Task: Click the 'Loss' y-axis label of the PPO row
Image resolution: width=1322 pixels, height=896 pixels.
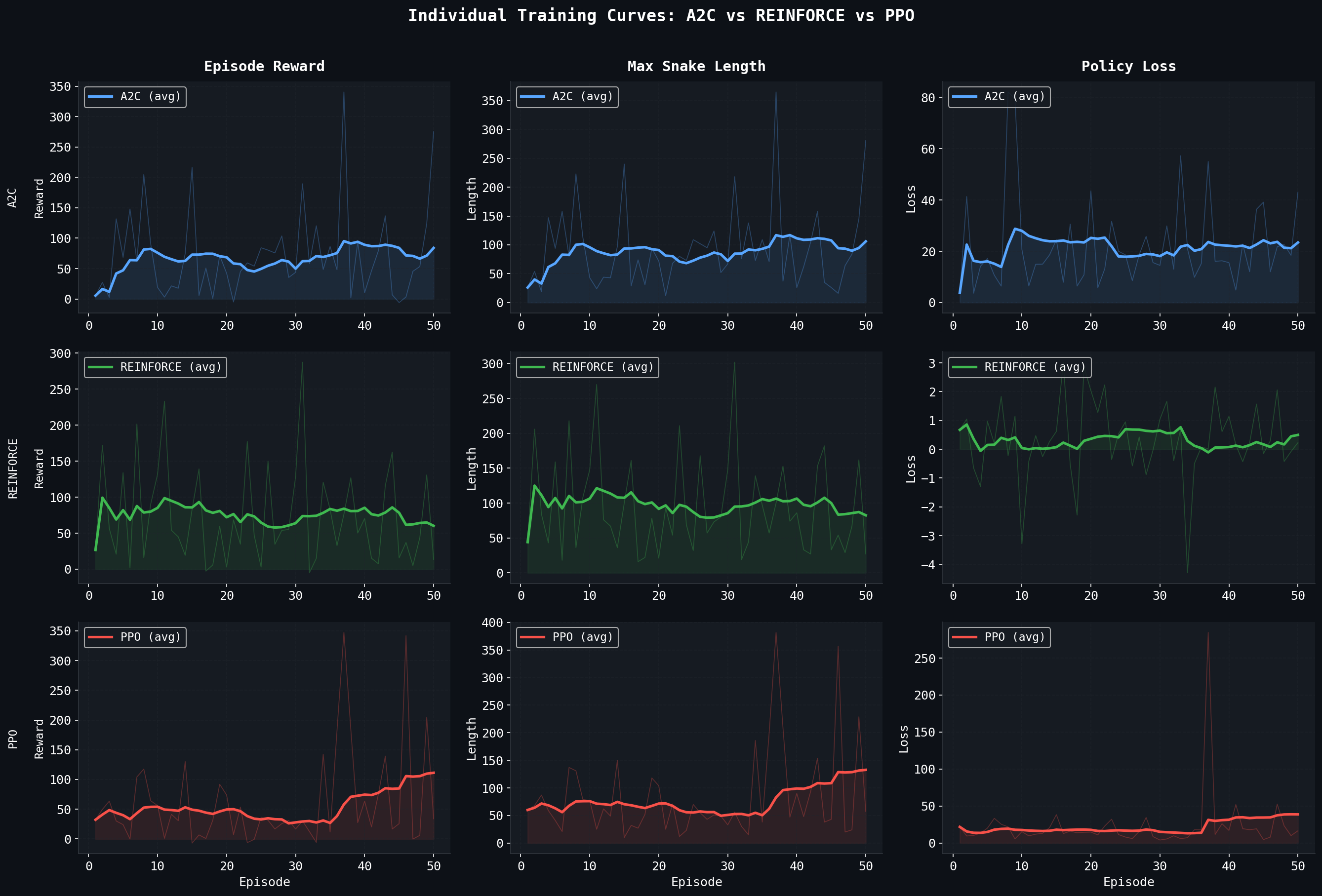Action: 903,739
